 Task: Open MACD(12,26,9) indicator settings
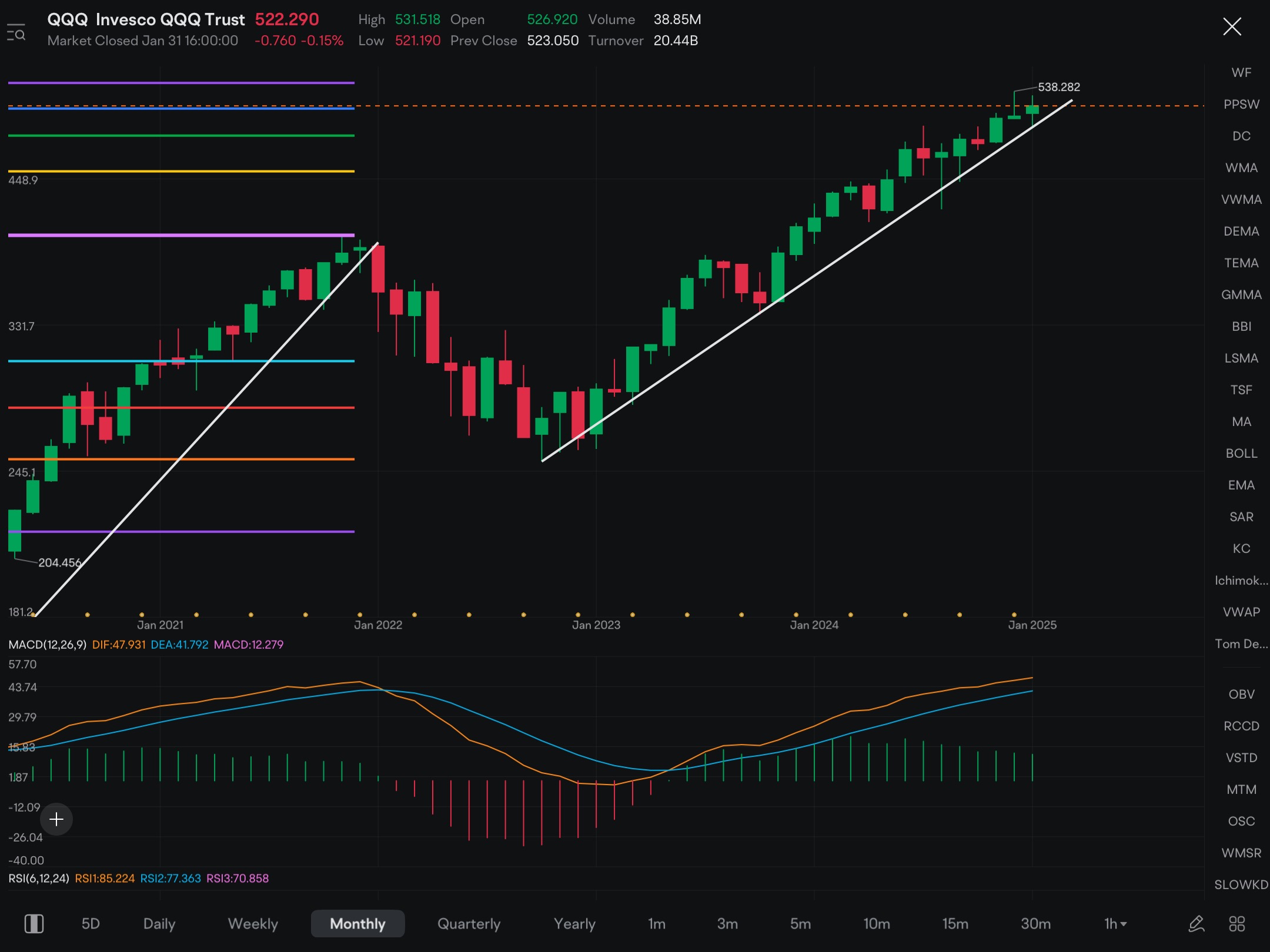point(47,644)
